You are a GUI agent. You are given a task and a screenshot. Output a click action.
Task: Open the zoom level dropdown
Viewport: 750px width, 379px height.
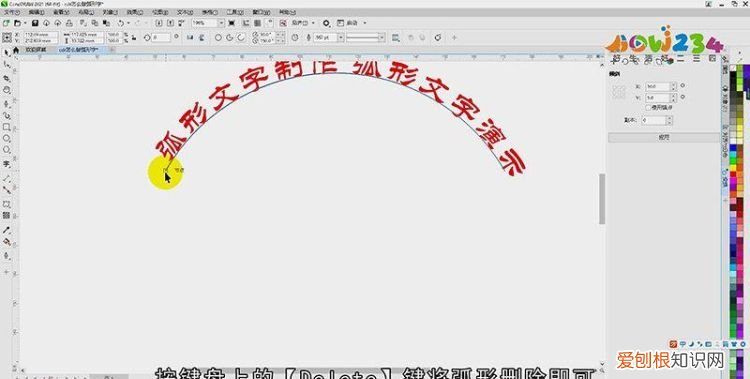point(221,23)
